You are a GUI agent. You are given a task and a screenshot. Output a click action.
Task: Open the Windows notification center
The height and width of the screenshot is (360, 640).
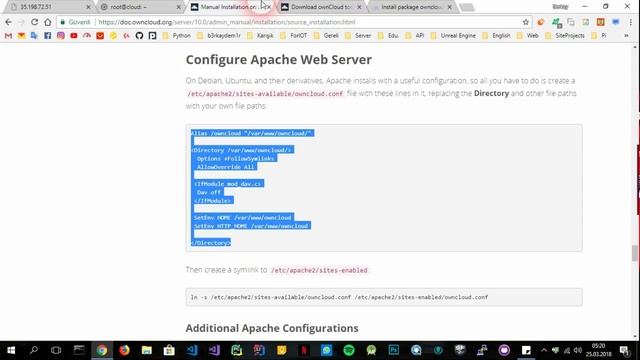click(624, 350)
